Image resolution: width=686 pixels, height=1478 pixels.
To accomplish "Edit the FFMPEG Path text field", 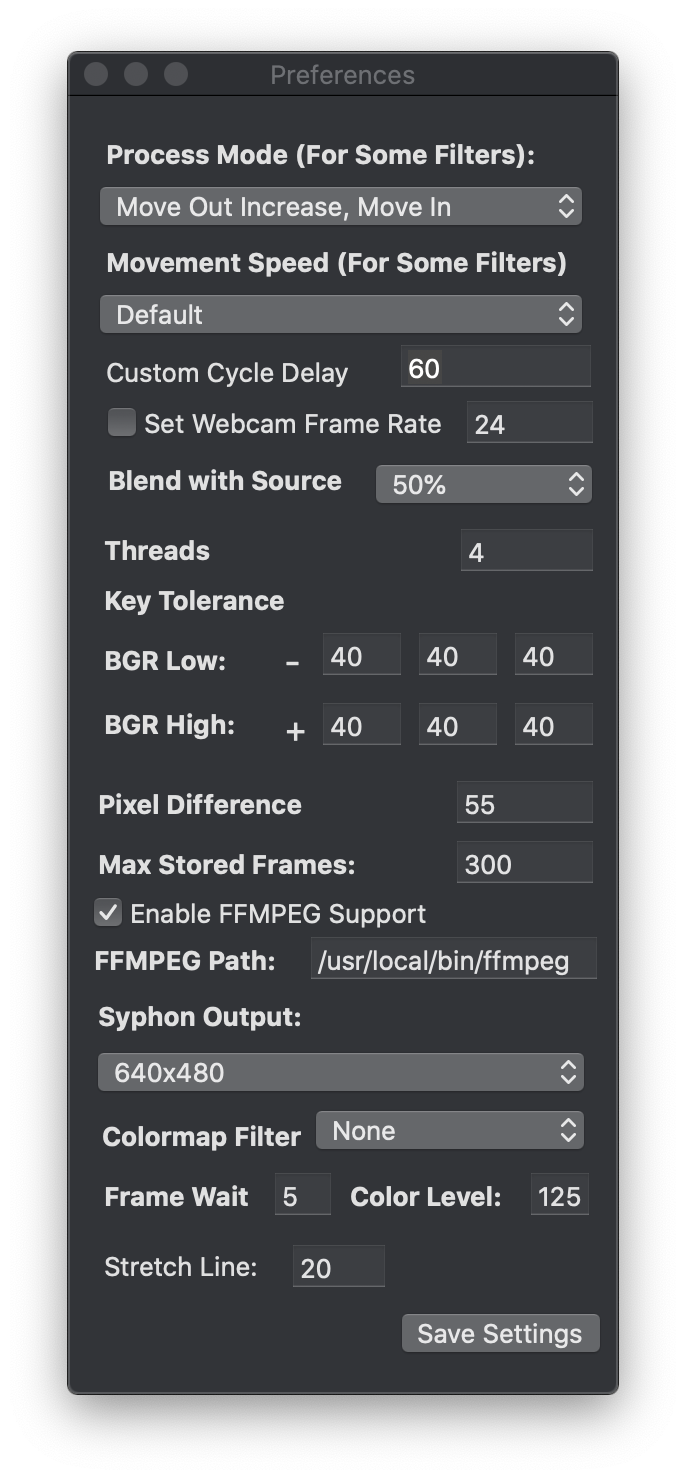I will pos(453,961).
